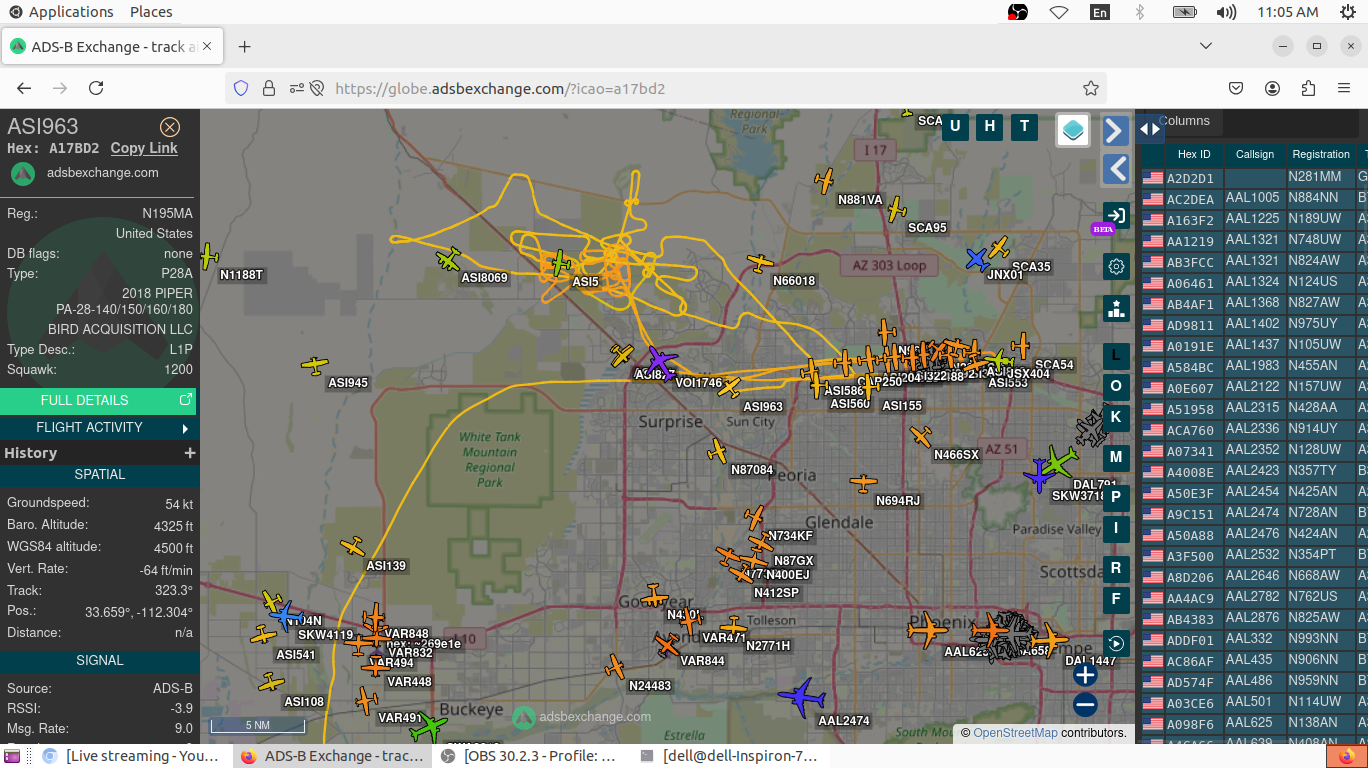This screenshot has height=768, width=1368.
Task: Toggle the K map button
Action: tap(1116, 417)
